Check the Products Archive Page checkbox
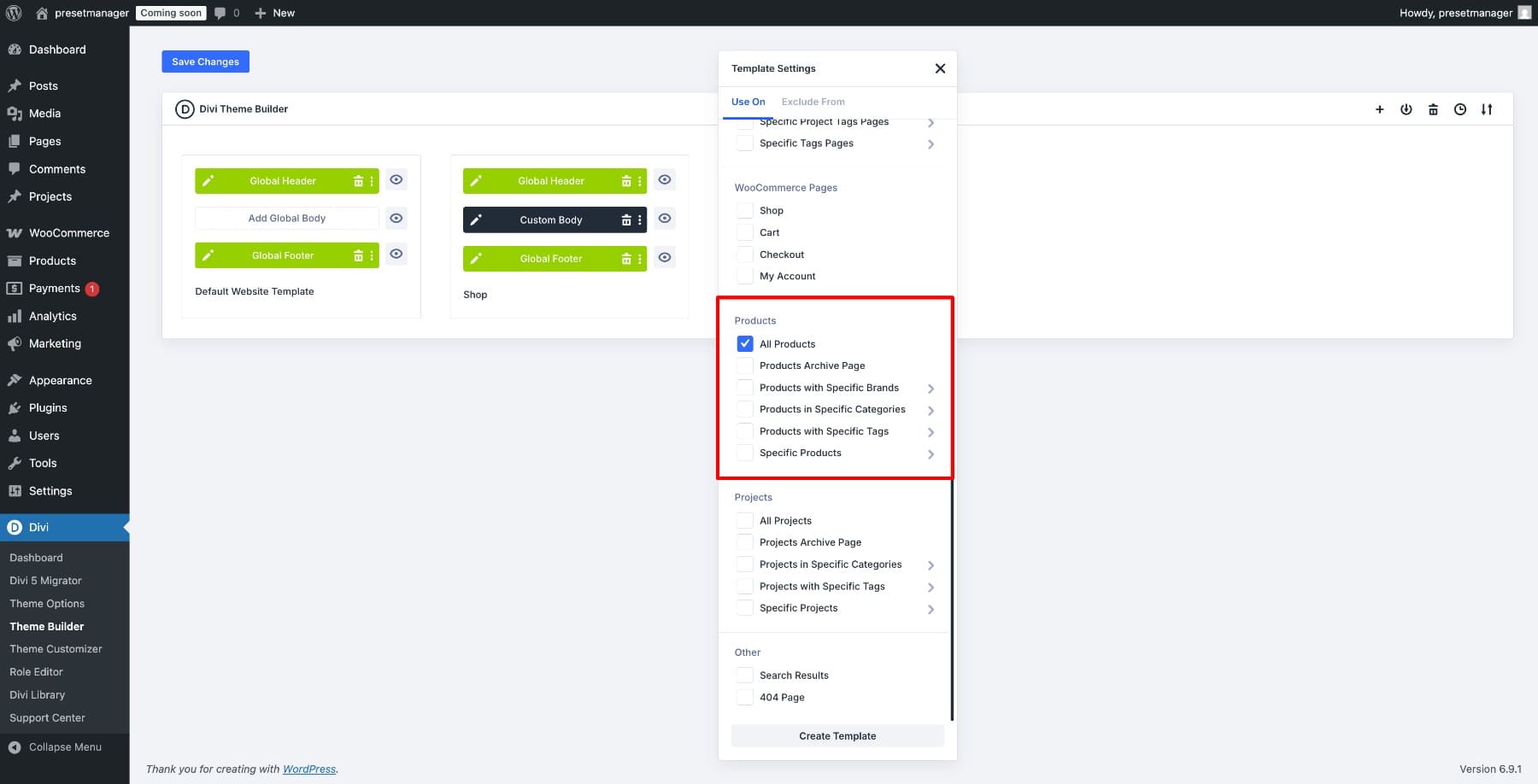Screen dimensions: 1538x784 745,366
